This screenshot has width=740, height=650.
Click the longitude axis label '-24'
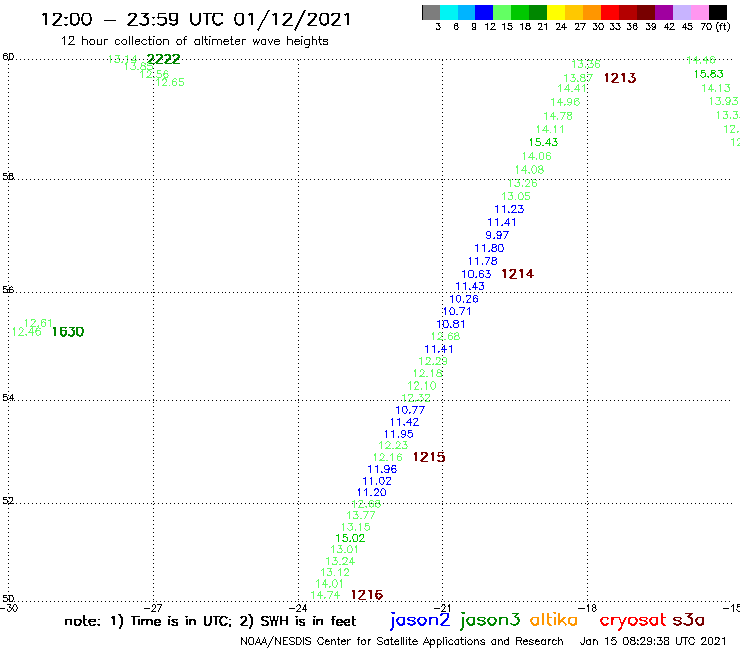pos(298,608)
